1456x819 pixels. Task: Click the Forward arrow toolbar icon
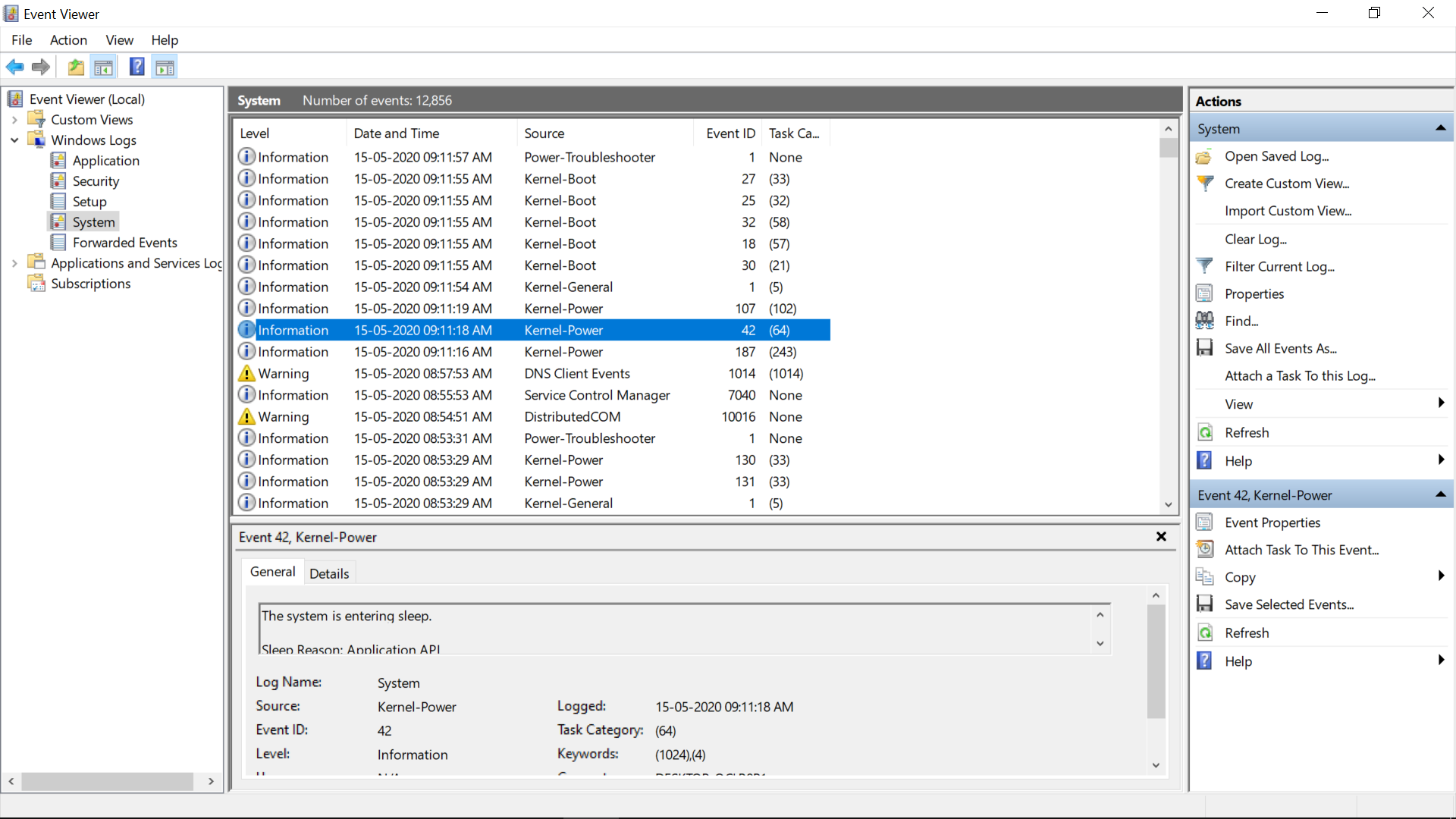[41, 67]
